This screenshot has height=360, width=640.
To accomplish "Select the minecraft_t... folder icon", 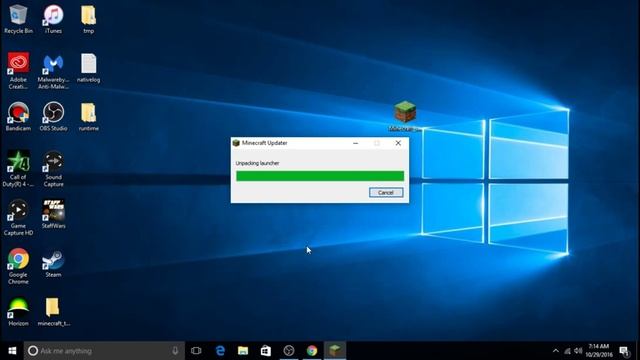I will pos(53,311).
